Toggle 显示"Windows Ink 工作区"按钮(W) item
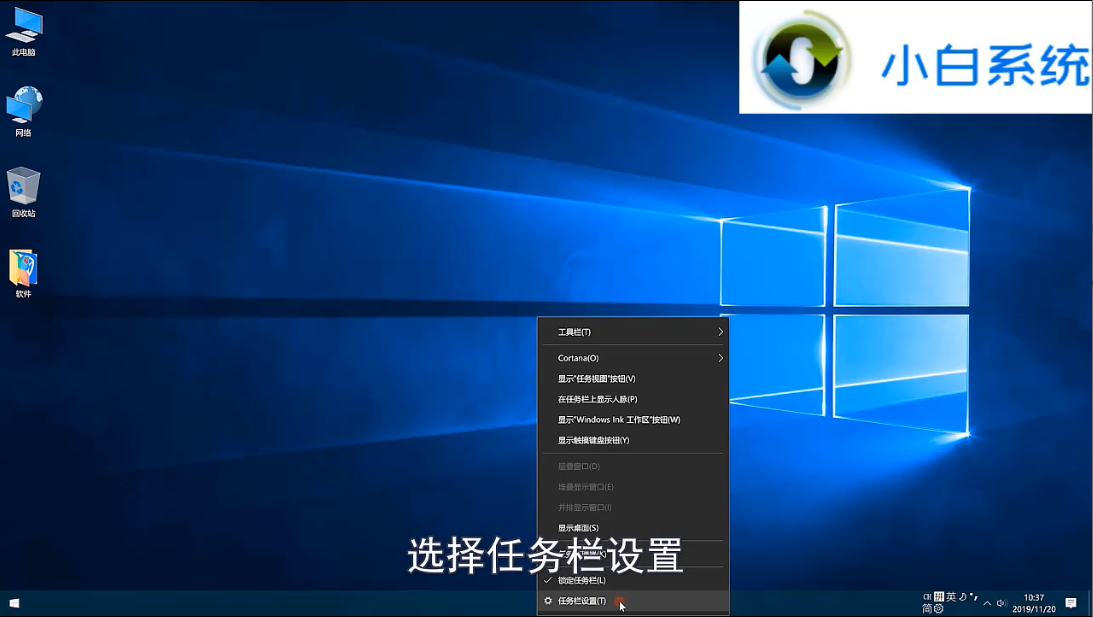The height and width of the screenshot is (617, 1093). tap(633, 420)
